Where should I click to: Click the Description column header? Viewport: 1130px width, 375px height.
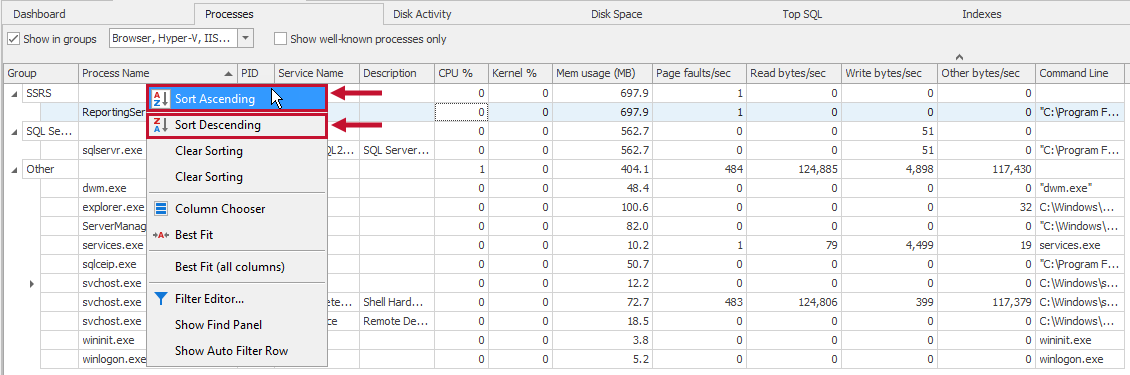[x=396, y=73]
